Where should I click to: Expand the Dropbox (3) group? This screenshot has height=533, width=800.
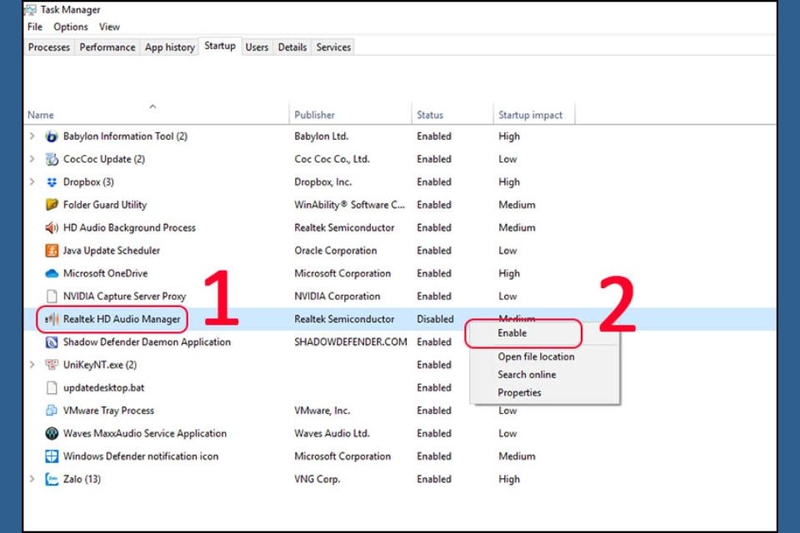pos(32,182)
